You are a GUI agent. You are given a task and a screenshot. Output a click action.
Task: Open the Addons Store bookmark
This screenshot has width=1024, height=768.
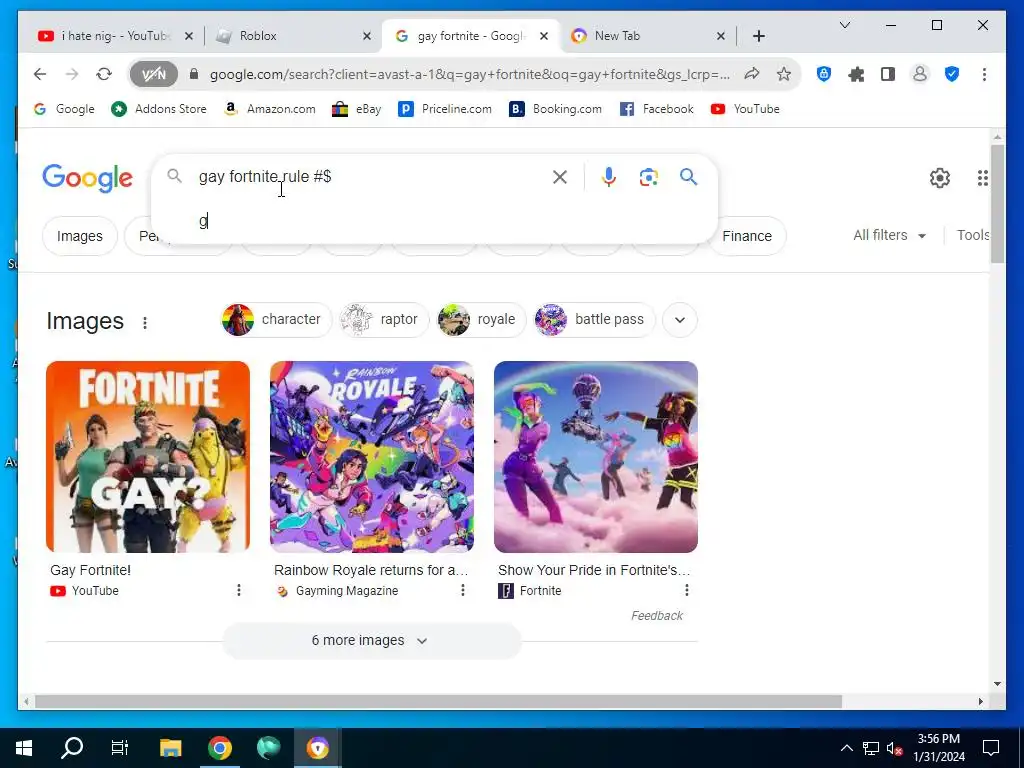[x=159, y=109]
